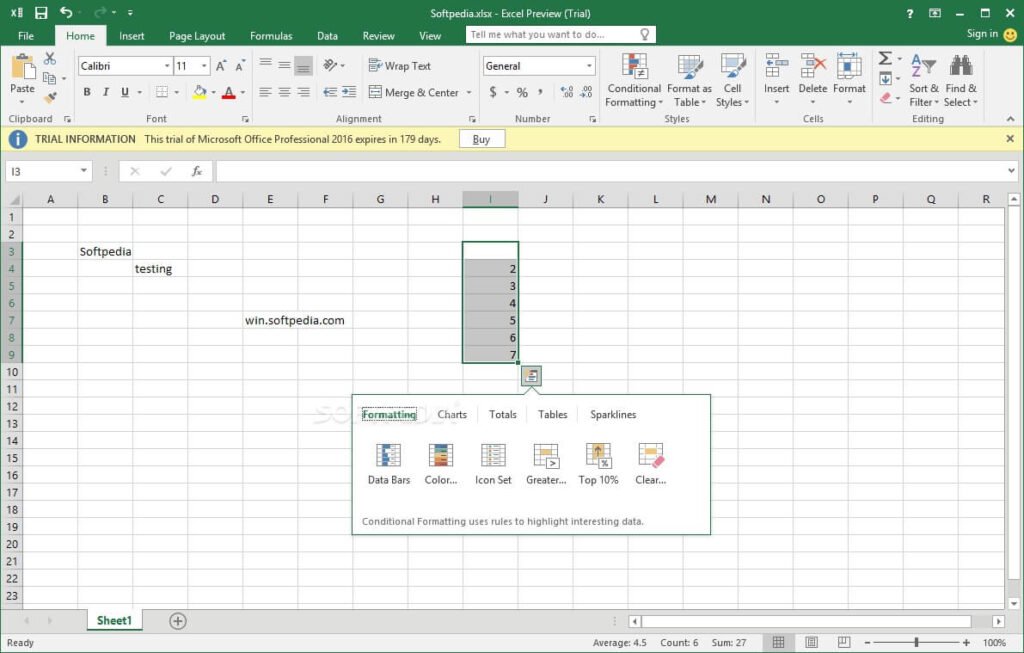1024x653 pixels.
Task: Click the Save icon in the quick access toolbar
Action: coord(41,13)
